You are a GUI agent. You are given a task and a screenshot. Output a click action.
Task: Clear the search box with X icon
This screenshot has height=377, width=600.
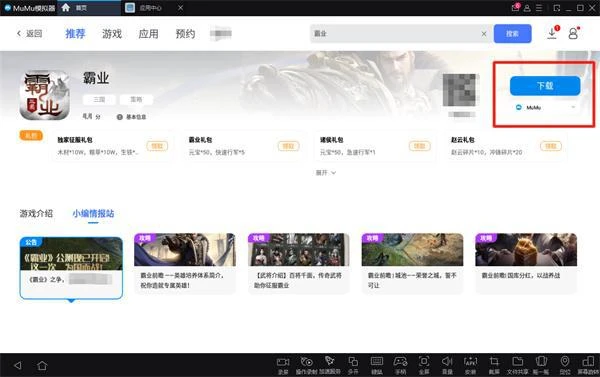[484, 34]
